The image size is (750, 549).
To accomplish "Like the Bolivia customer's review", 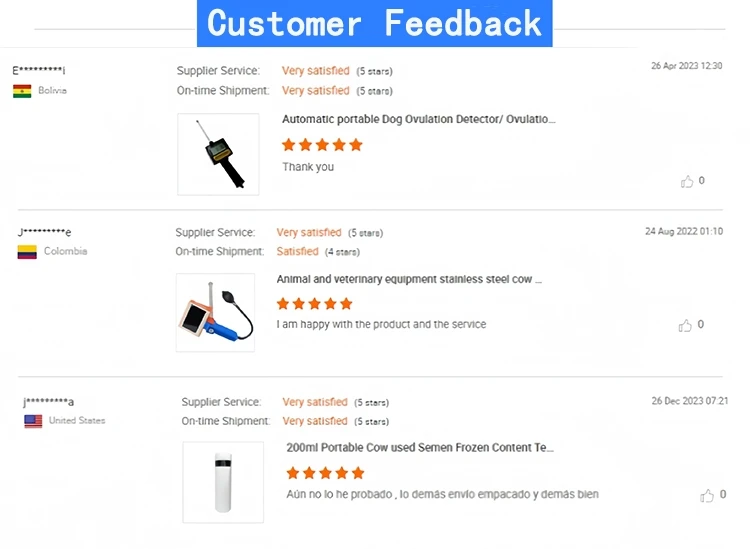I will (687, 182).
